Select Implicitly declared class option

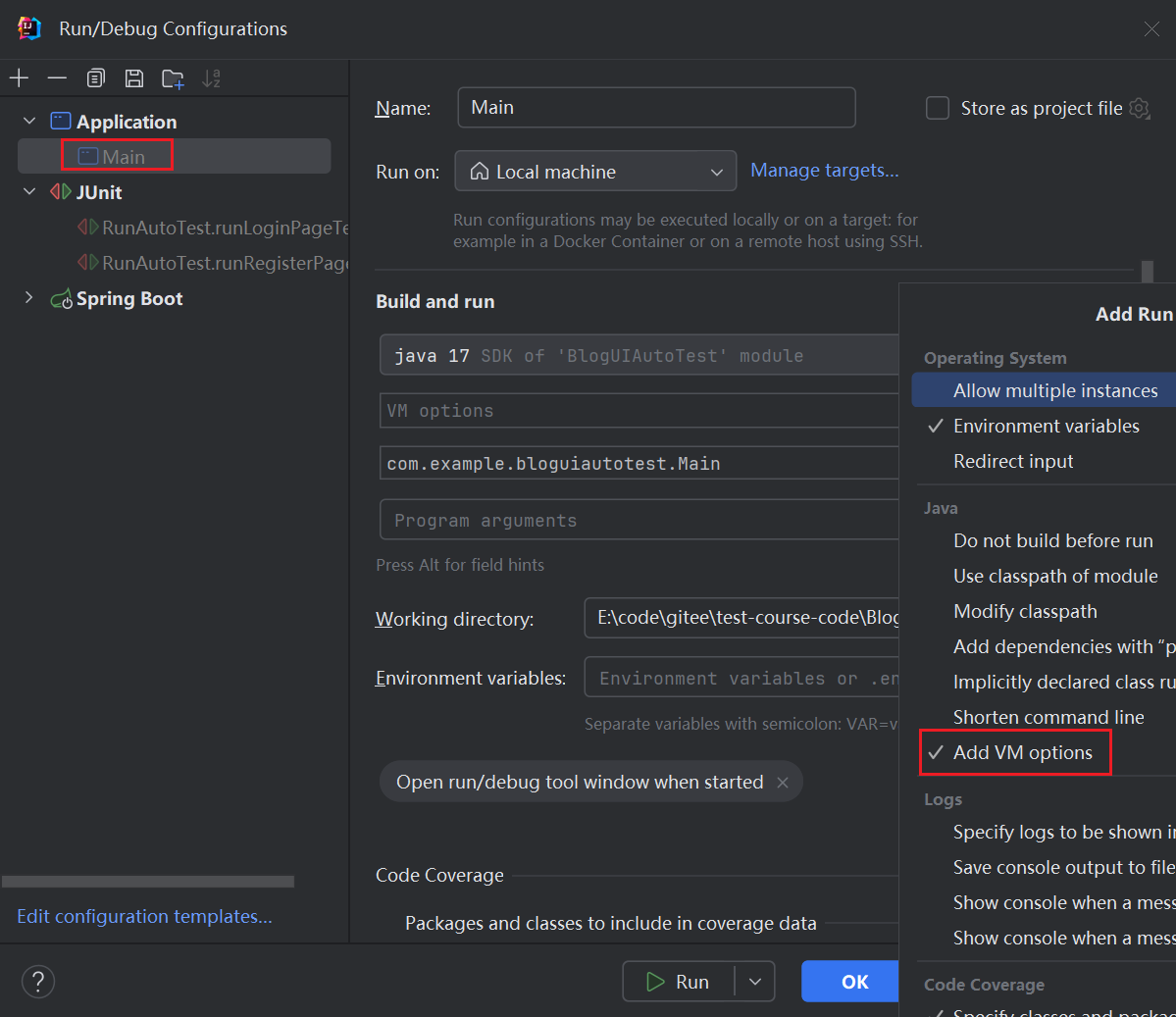click(1044, 682)
